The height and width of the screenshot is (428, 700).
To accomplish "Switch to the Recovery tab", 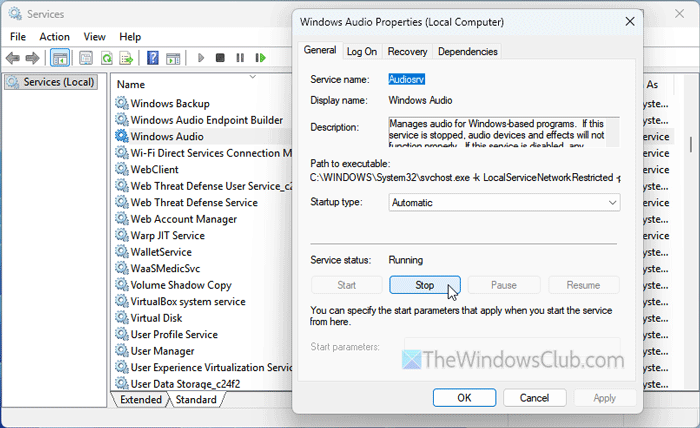I will (407, 52).
